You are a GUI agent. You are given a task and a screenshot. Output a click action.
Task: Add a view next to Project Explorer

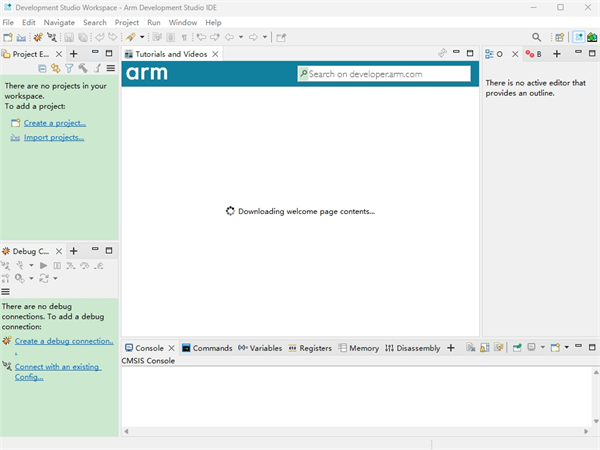click(x=73, y=54)
